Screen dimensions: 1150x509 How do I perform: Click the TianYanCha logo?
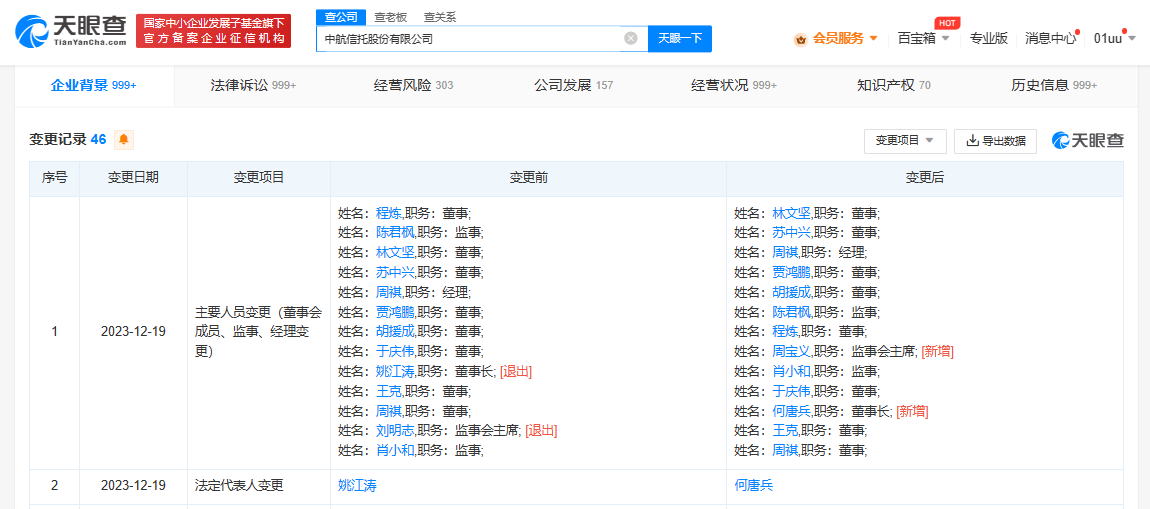click(x=71, y=31)
